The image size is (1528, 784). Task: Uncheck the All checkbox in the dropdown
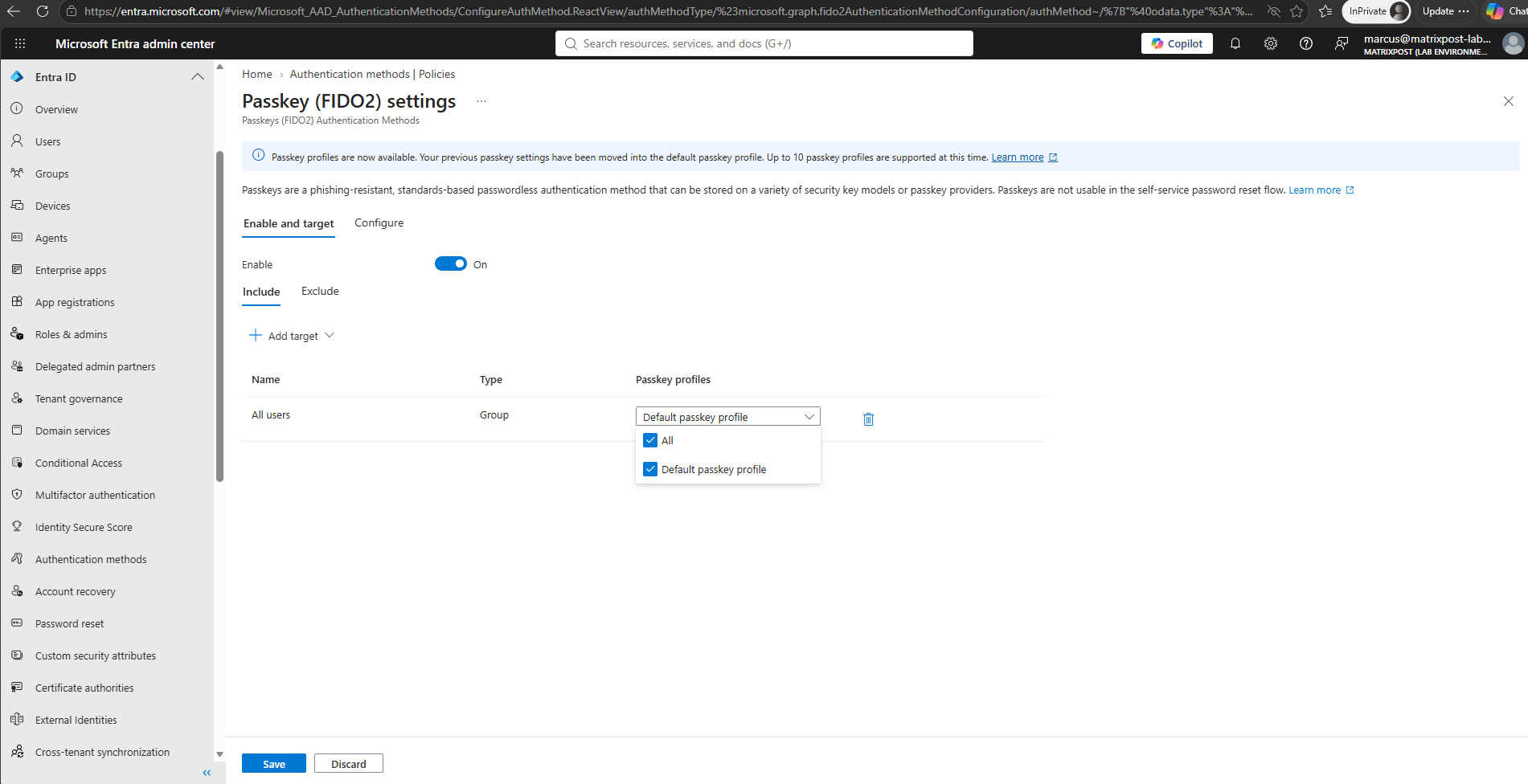[x=650, y=440]
